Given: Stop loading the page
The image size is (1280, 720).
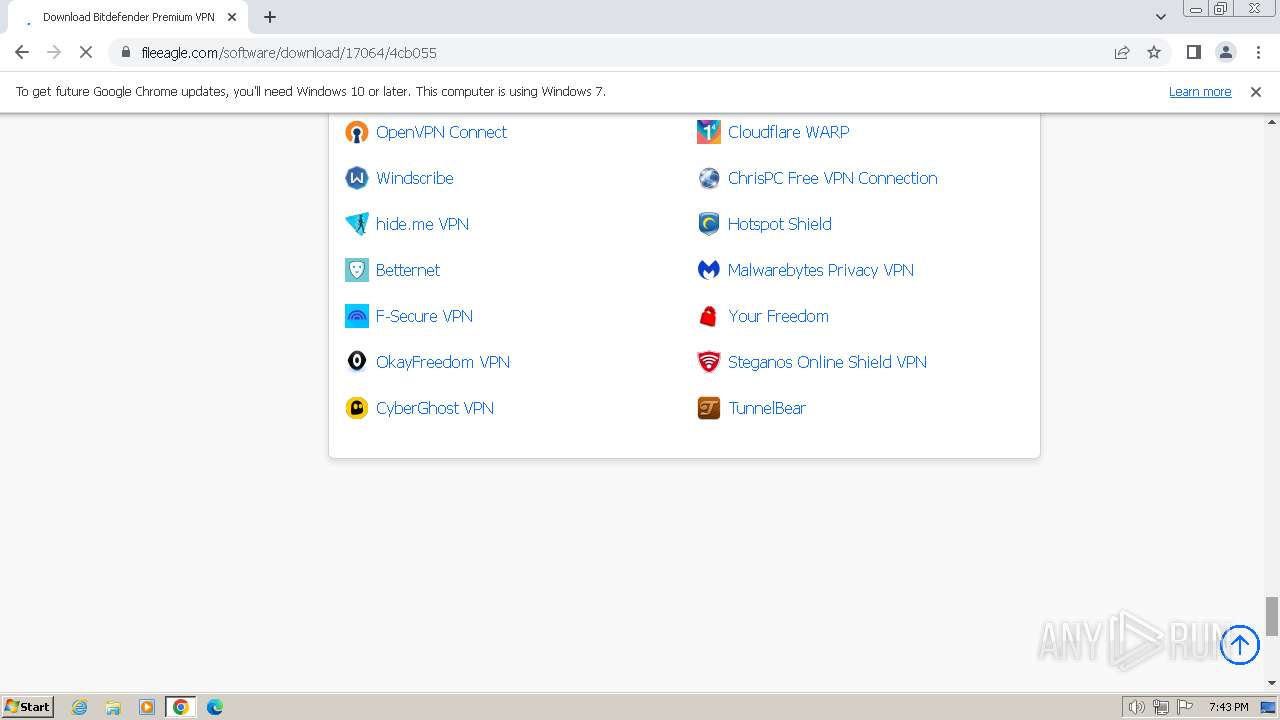Looking at the screenshot, I should tap(86, 52).
